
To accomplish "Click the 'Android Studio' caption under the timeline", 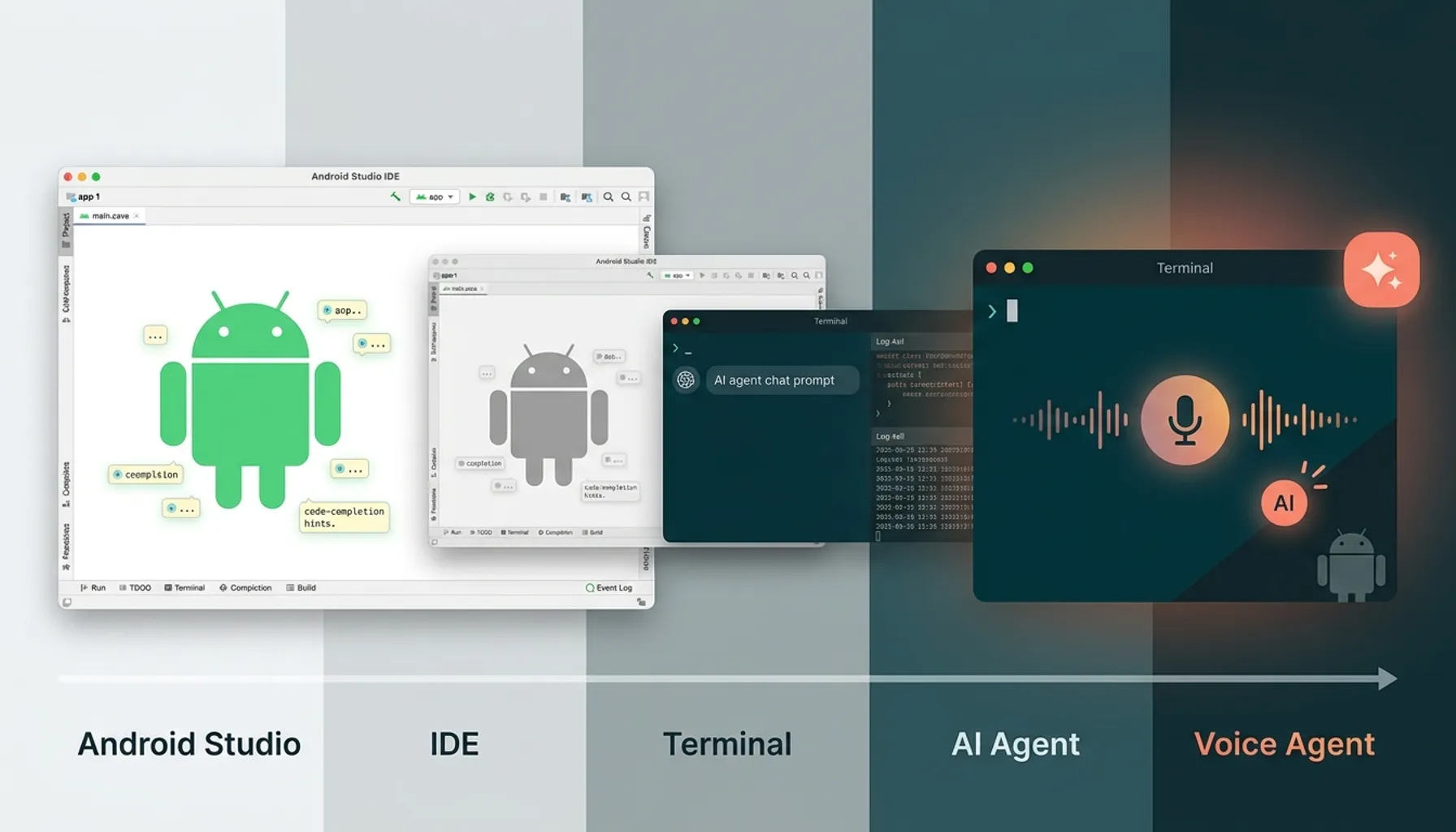I will 189,744.
